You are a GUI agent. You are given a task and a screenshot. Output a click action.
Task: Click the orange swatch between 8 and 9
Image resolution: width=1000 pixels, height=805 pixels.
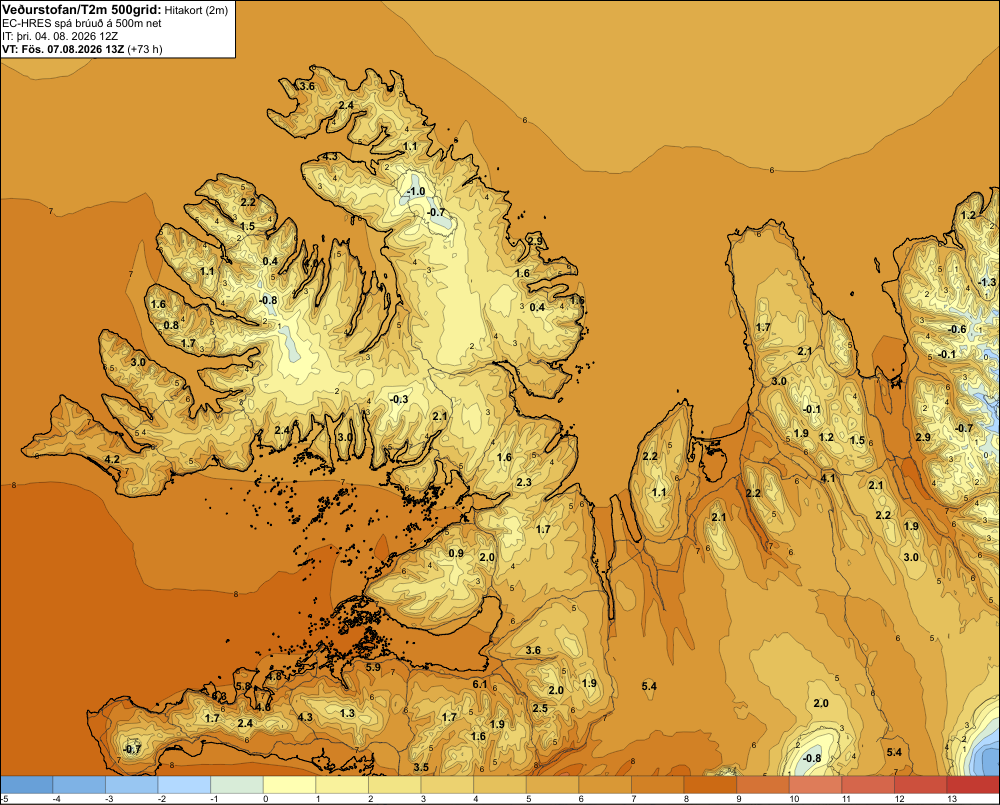click(710, 785)
